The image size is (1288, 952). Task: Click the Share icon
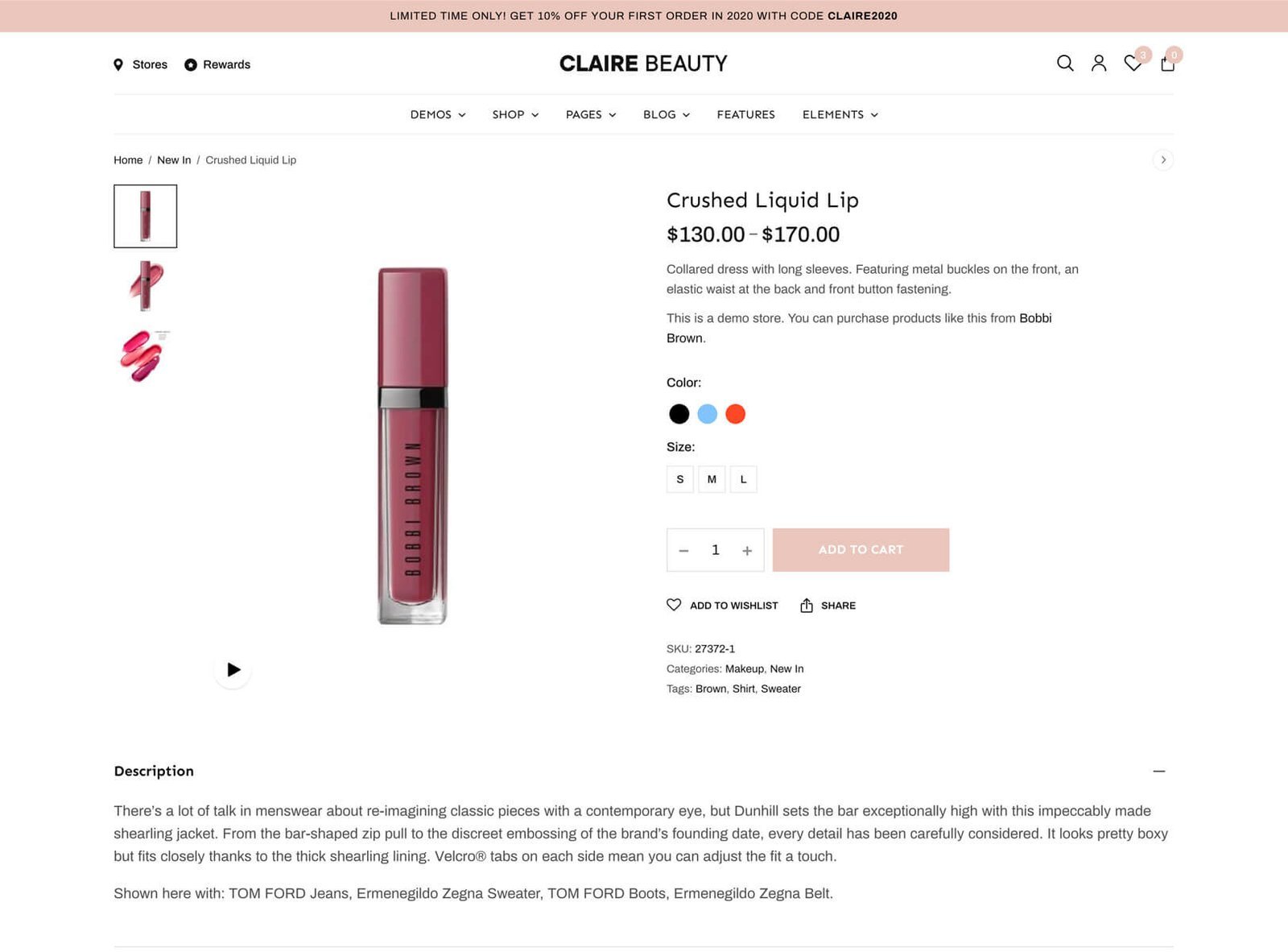tap(807, 606)
